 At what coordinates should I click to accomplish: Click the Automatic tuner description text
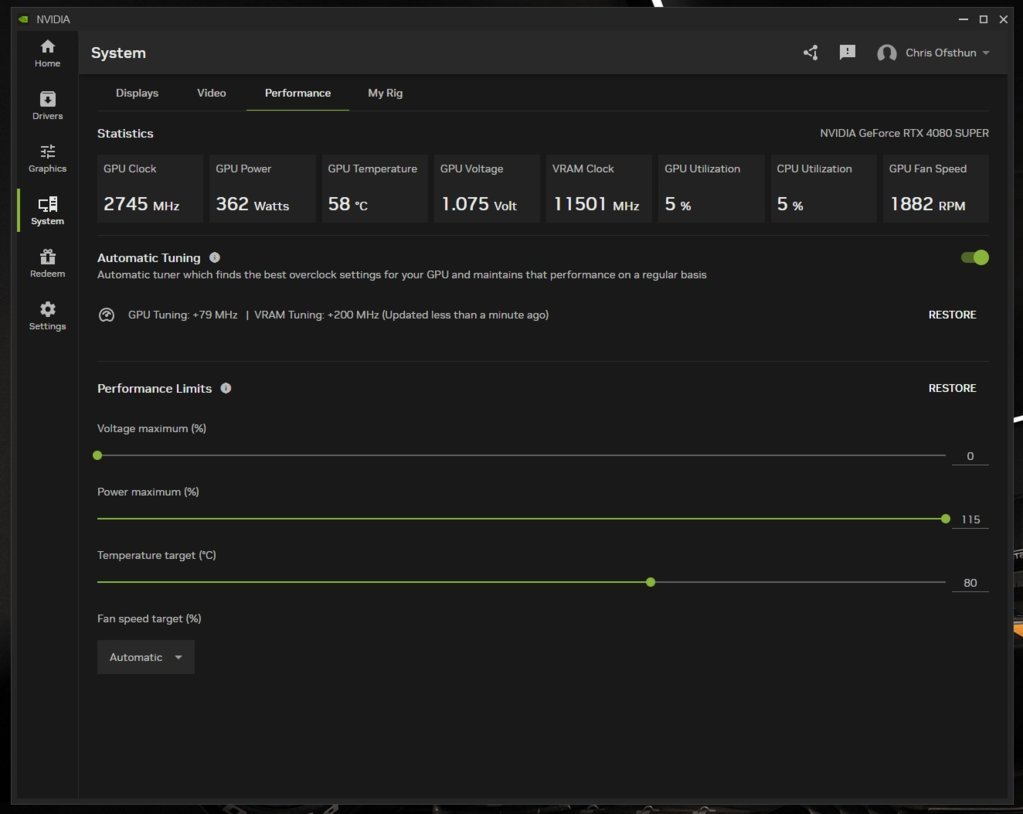click(402, 275)
